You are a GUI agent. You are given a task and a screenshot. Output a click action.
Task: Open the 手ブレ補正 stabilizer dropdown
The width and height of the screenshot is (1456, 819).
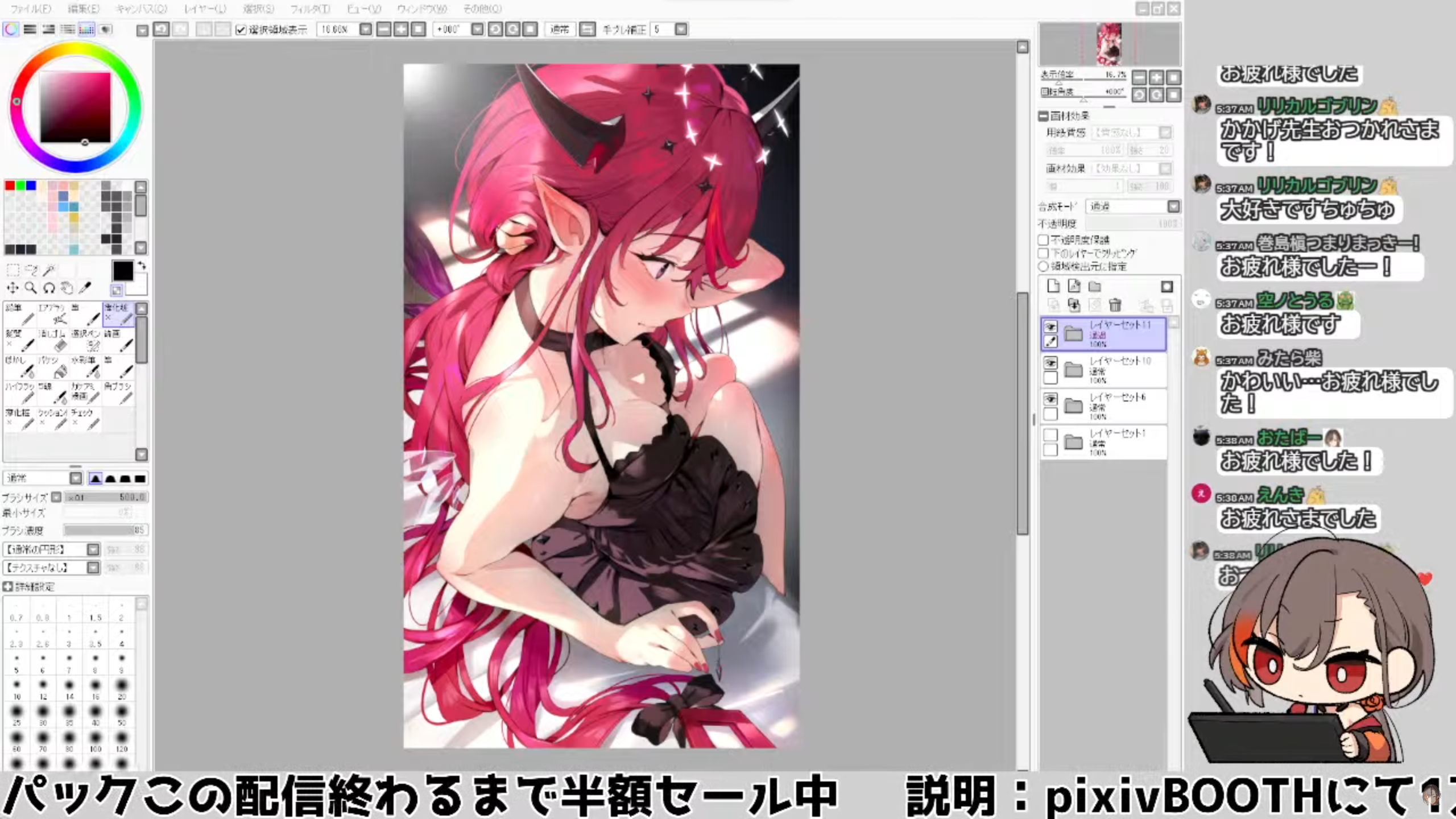681,29
